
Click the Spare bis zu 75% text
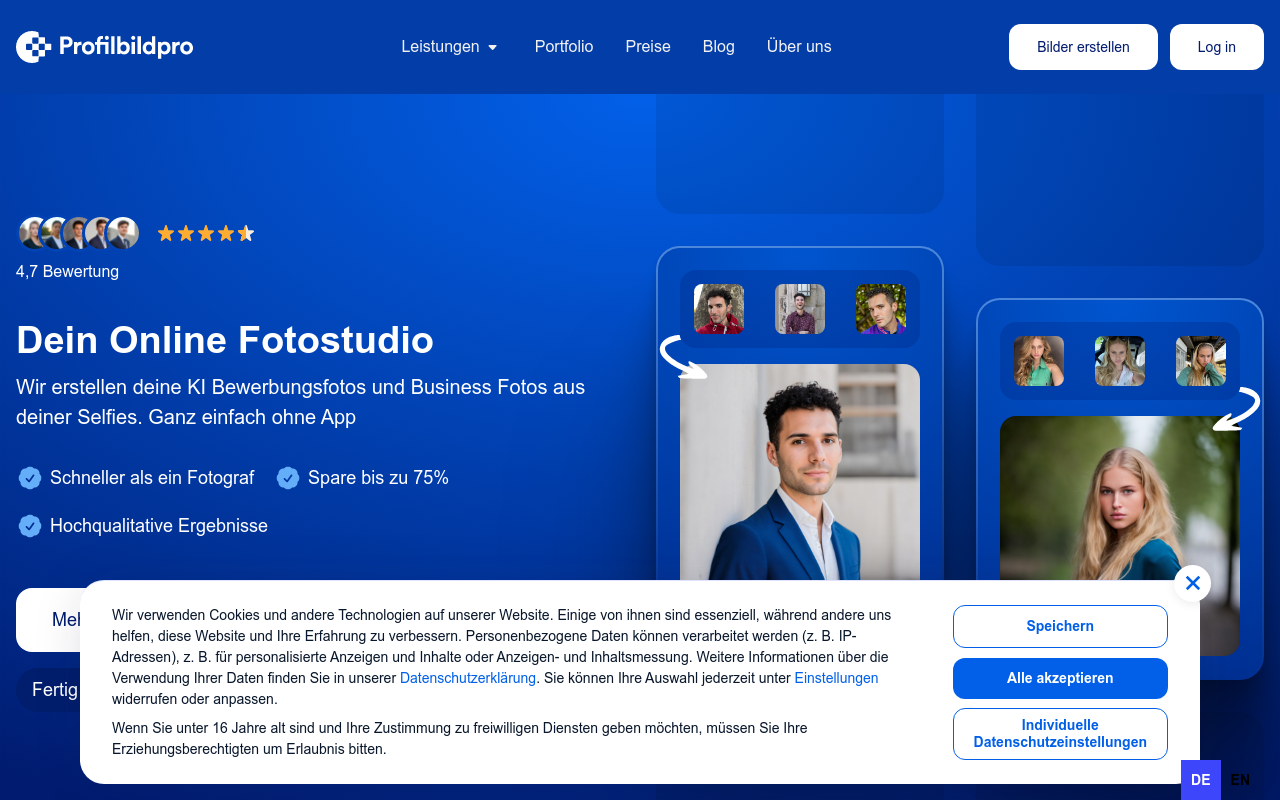coord(378,478)
